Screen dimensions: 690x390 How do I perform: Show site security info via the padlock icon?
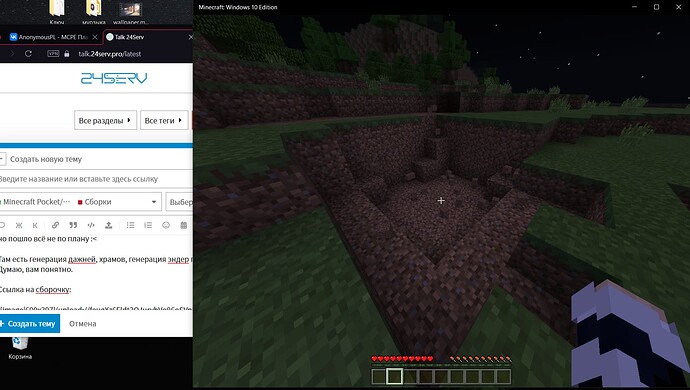(x=67, y=54)
